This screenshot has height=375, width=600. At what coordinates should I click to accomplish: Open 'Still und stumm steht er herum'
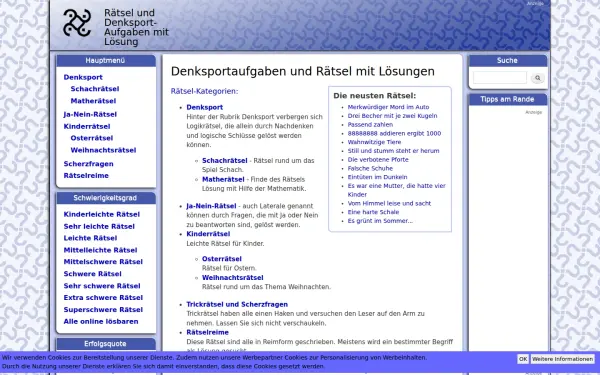(x=393, y=151)
